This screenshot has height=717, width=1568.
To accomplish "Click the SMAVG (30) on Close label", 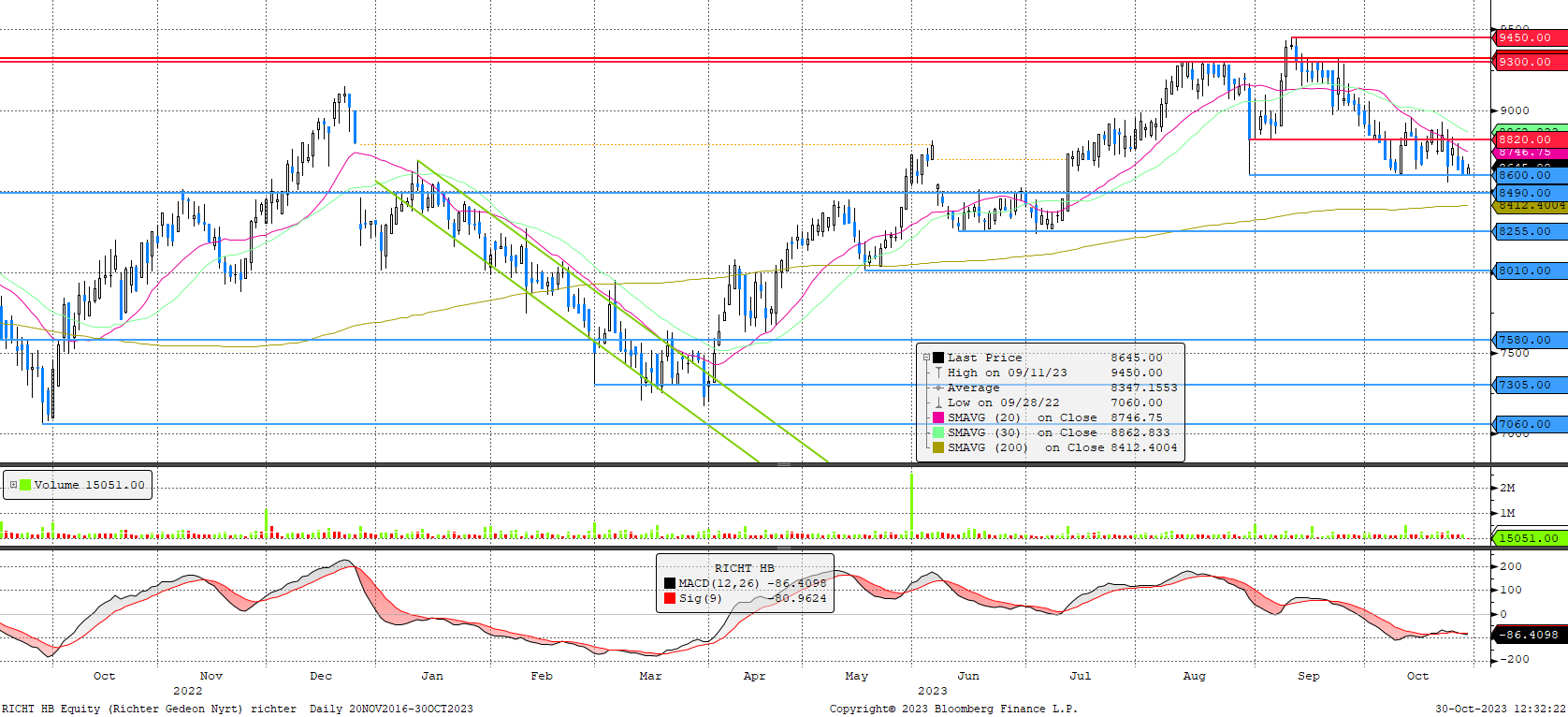I will tap(1022, 432).
